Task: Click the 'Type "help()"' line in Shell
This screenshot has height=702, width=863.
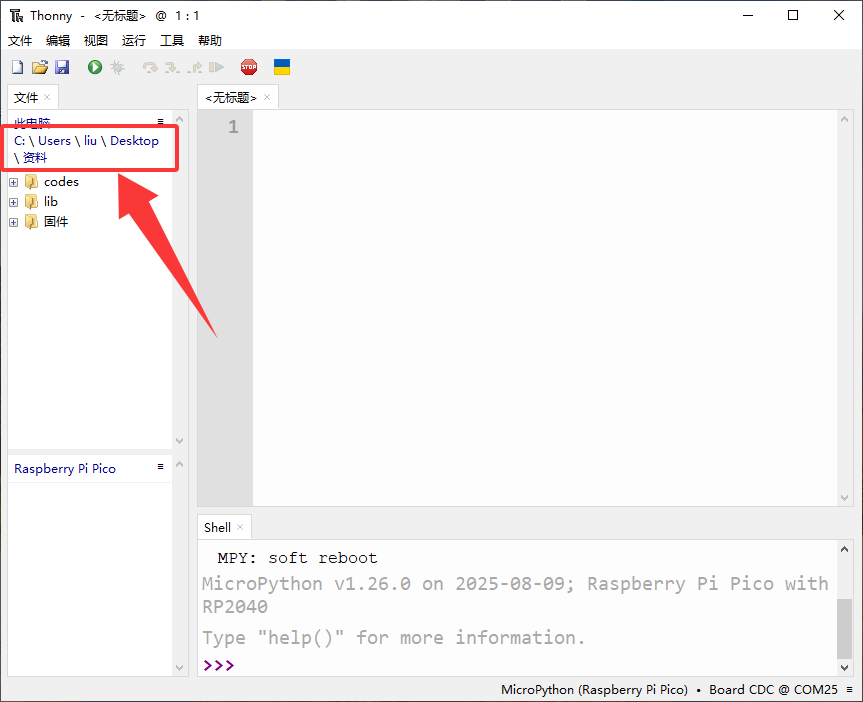Action: (394, 638)
